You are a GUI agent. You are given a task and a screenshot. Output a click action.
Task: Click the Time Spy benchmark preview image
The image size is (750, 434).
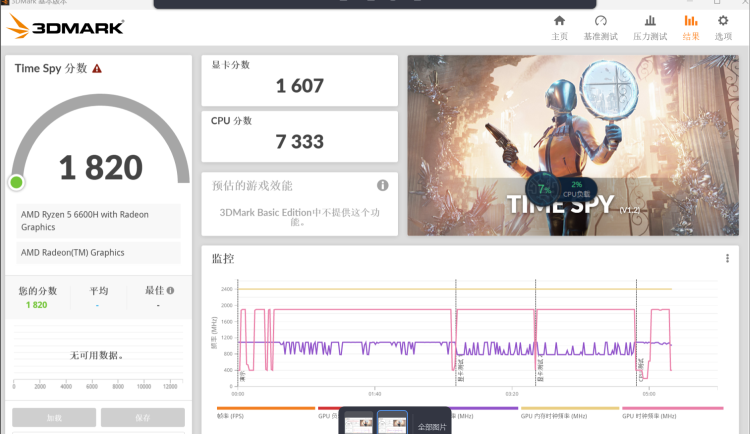[x=573, y=145]
